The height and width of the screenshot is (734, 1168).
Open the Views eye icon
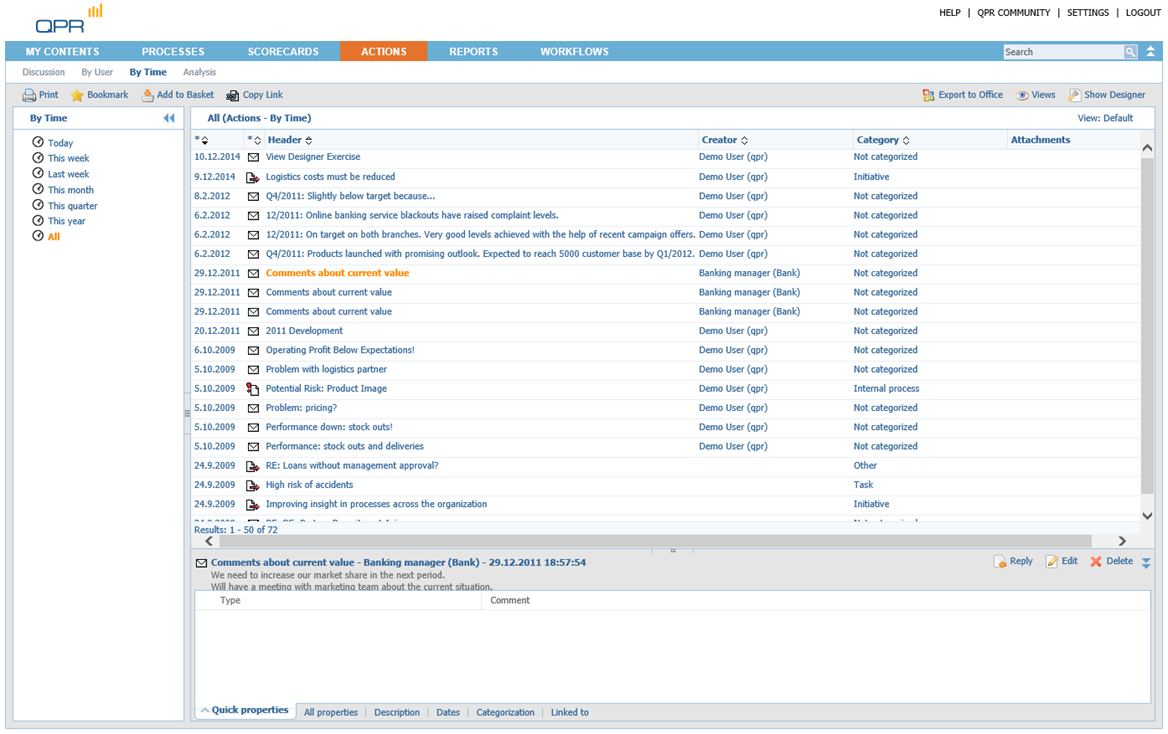click(1022, 96)
